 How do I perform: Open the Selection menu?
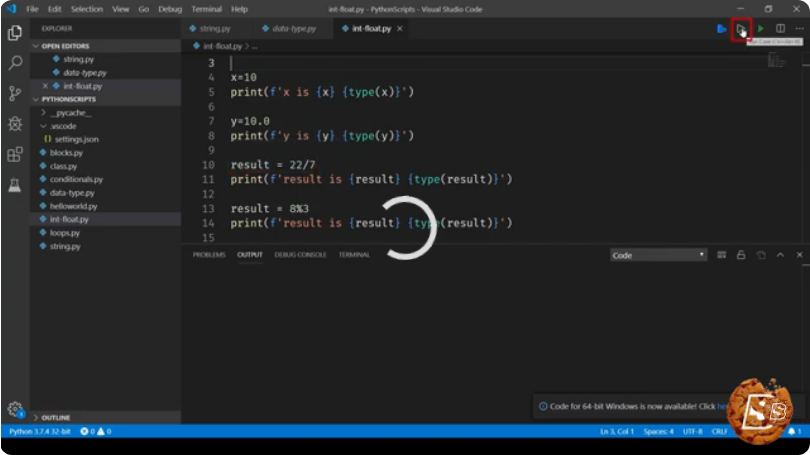coord(87,9)
